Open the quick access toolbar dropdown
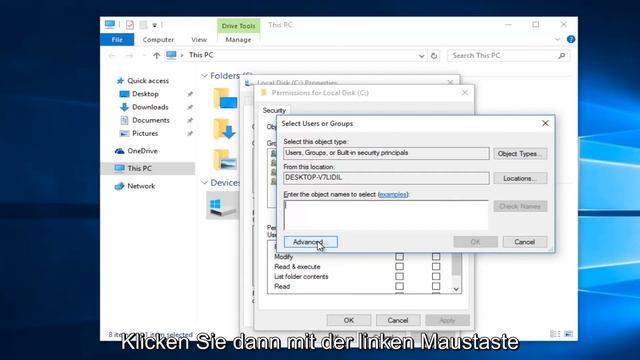 [155, 25]
